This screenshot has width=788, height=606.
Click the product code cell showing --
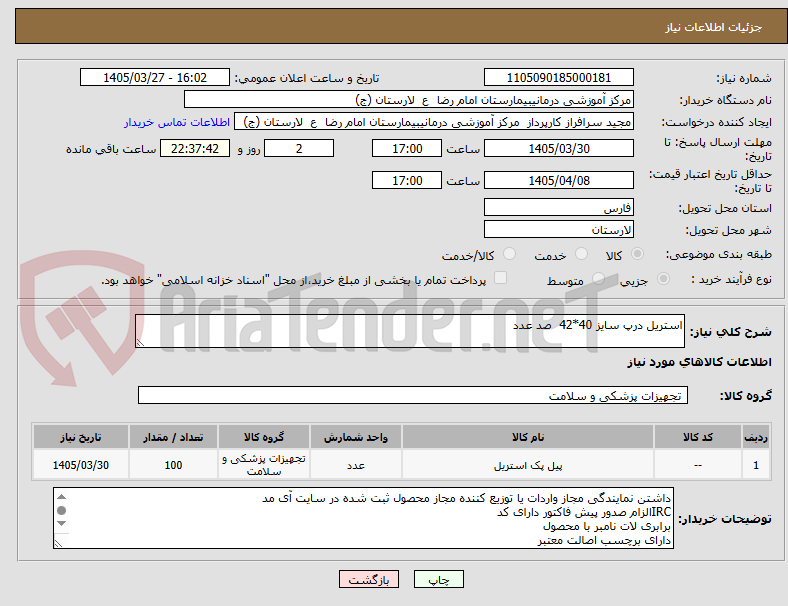pyautogui.click(x=698, y=465)
